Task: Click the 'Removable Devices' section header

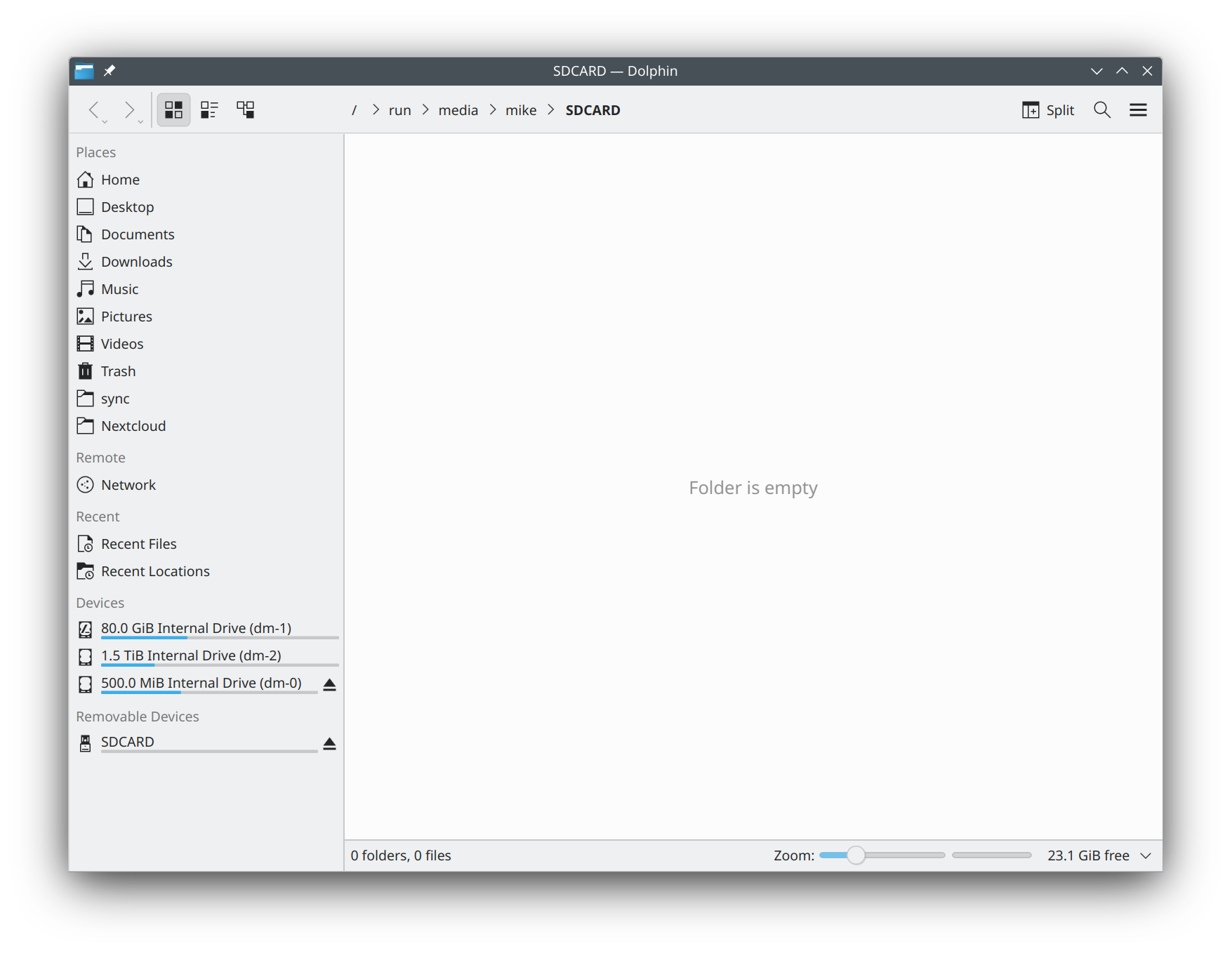Action: pyautogui.click(x=138, y=717)
